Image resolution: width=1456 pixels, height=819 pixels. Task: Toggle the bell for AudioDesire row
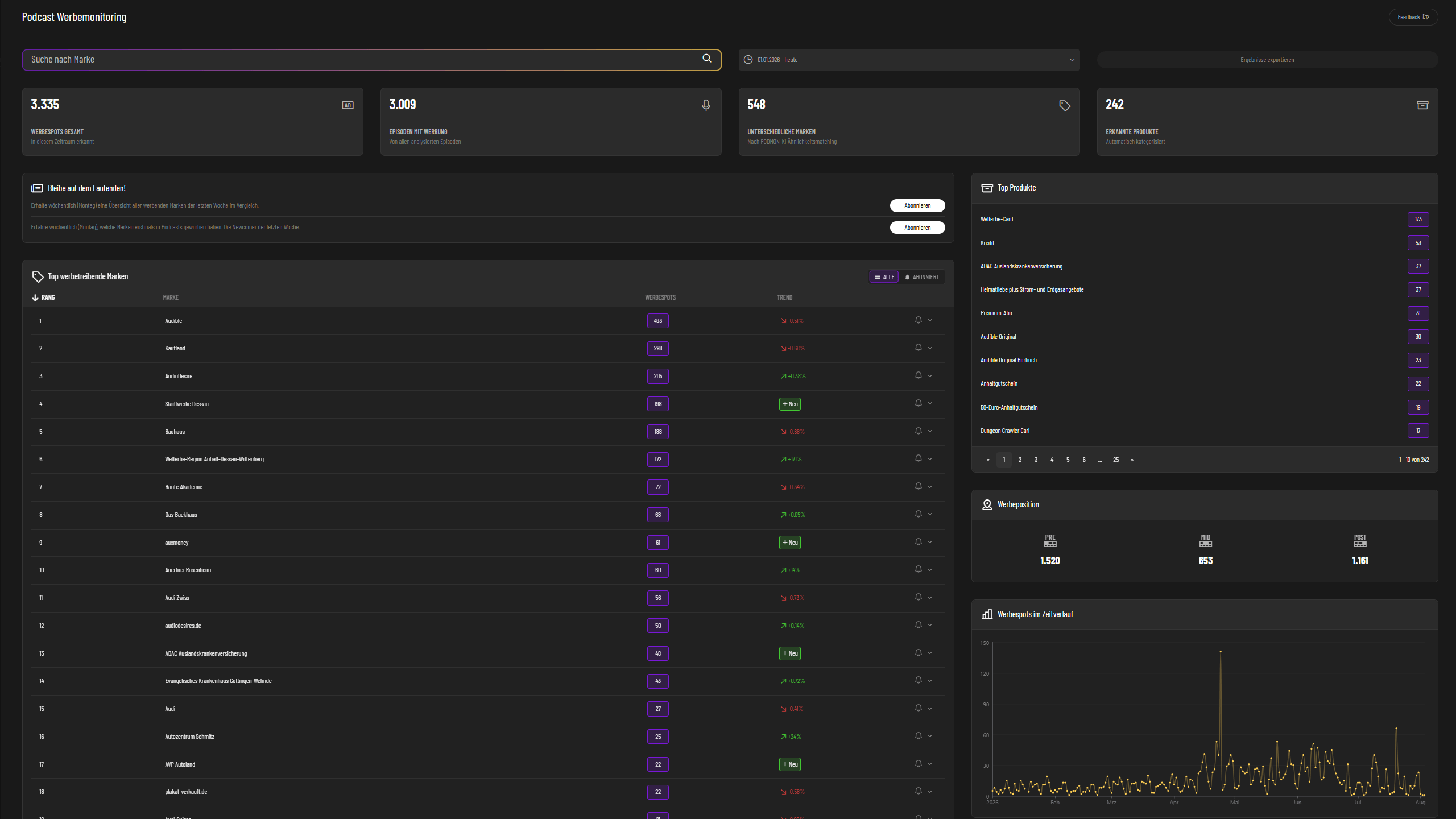point(918,375)
